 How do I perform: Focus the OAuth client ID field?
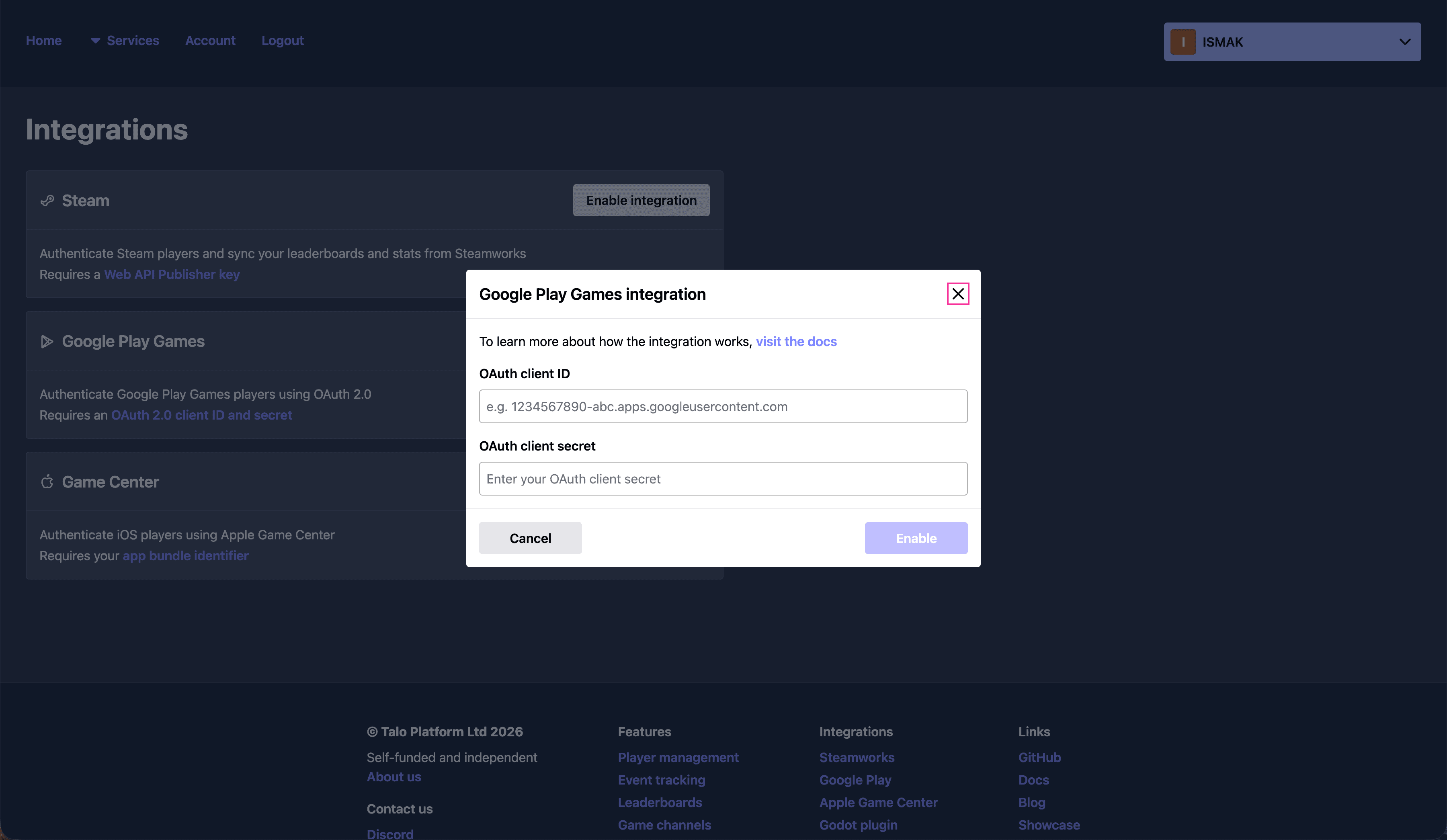click(723, 406)
